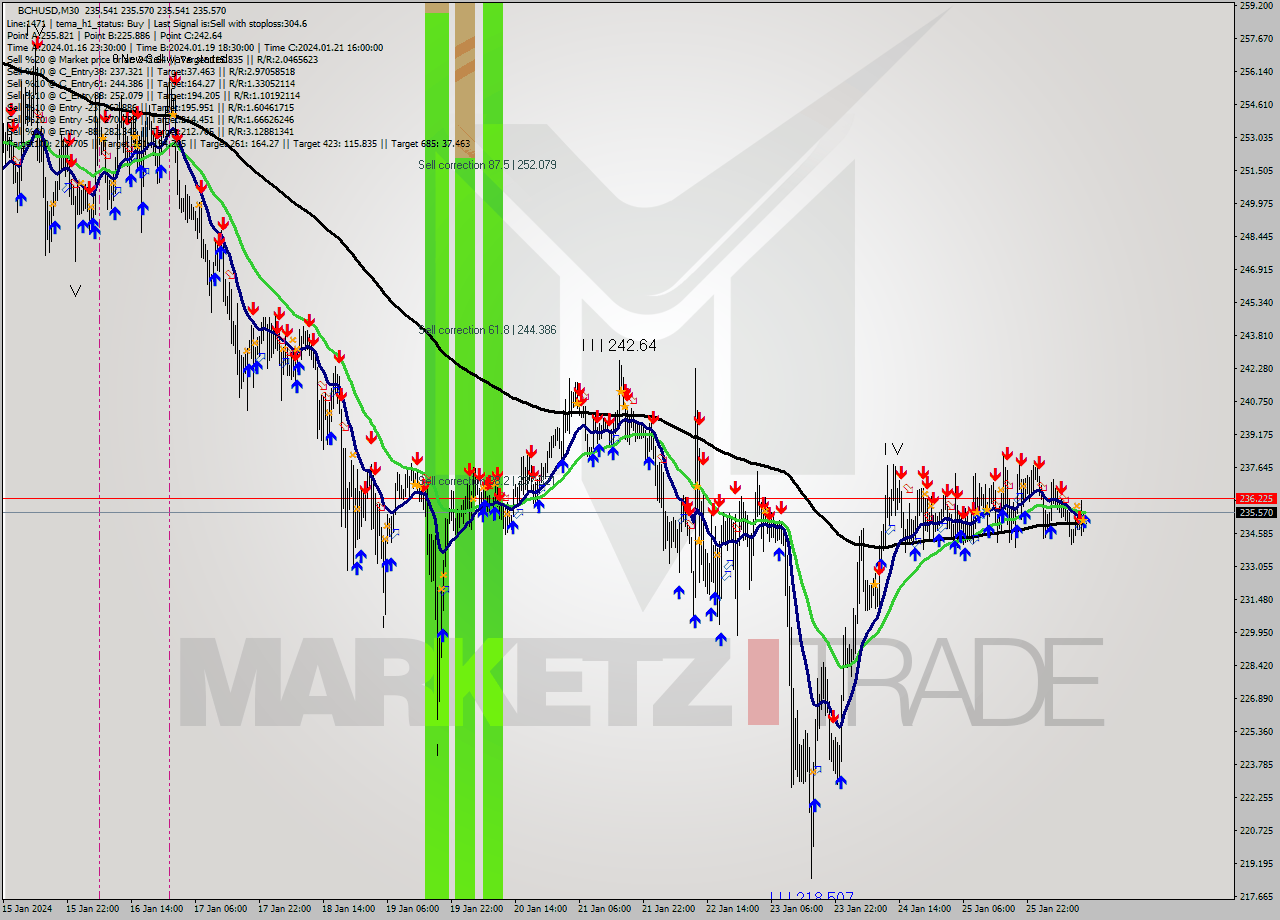1280x920 pixels.
Task: Click 'Time C:2024.01.21 16:00:00' text
Action: coord(322,47)
